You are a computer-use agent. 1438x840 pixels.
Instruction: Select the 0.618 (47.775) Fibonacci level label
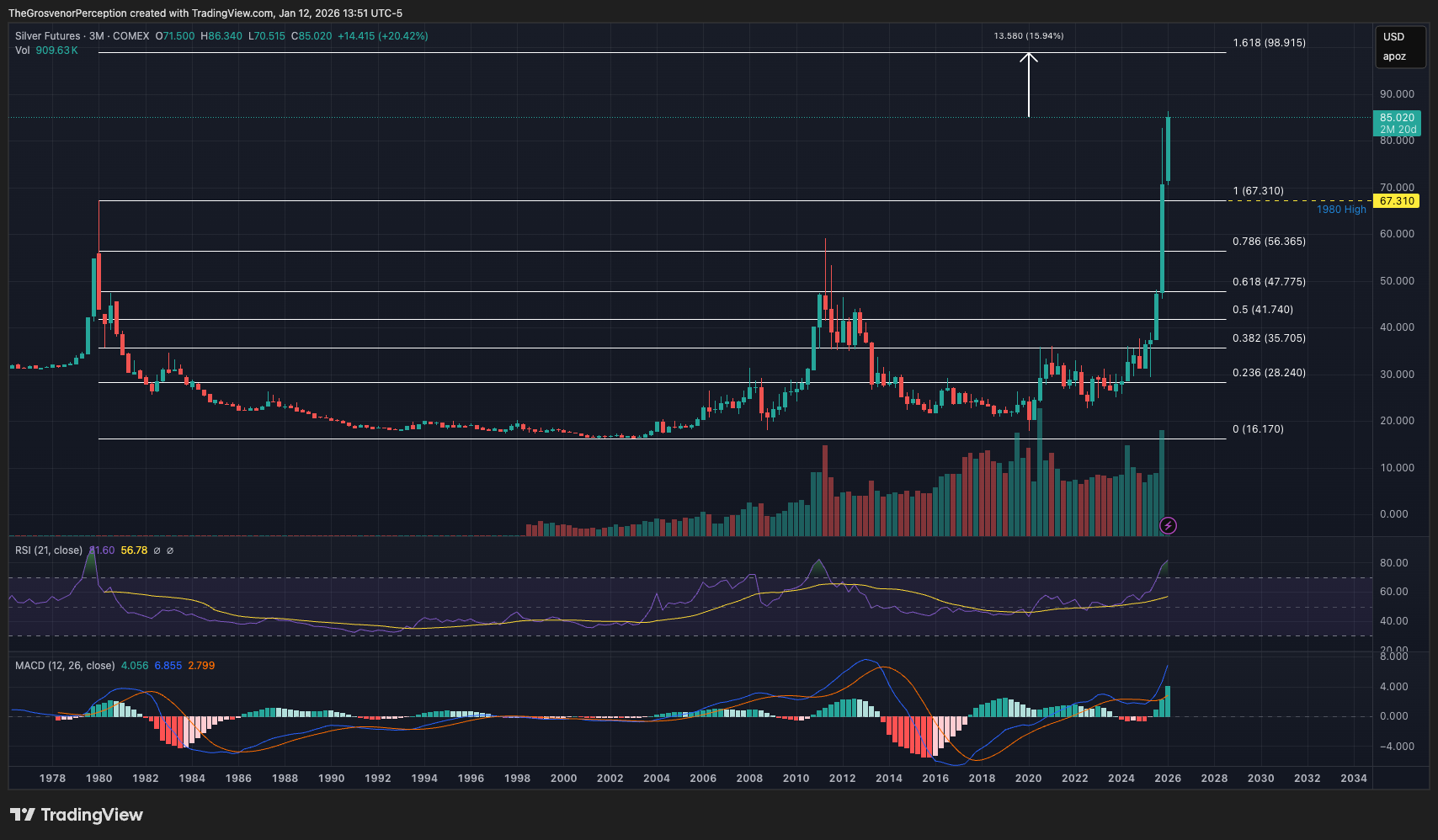point(1269,282)
